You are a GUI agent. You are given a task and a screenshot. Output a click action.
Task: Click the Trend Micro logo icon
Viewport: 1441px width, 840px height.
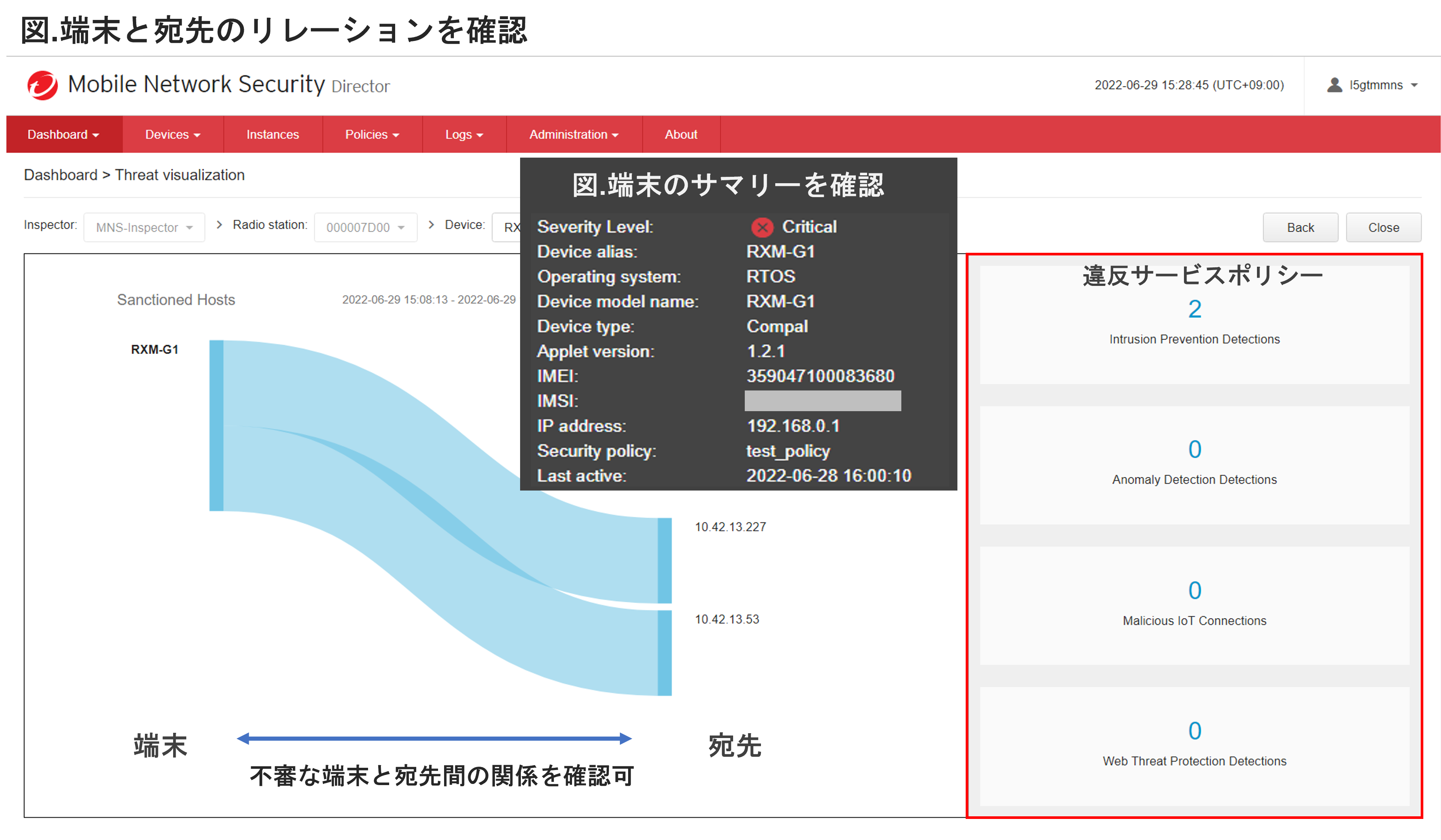(43, 86)
